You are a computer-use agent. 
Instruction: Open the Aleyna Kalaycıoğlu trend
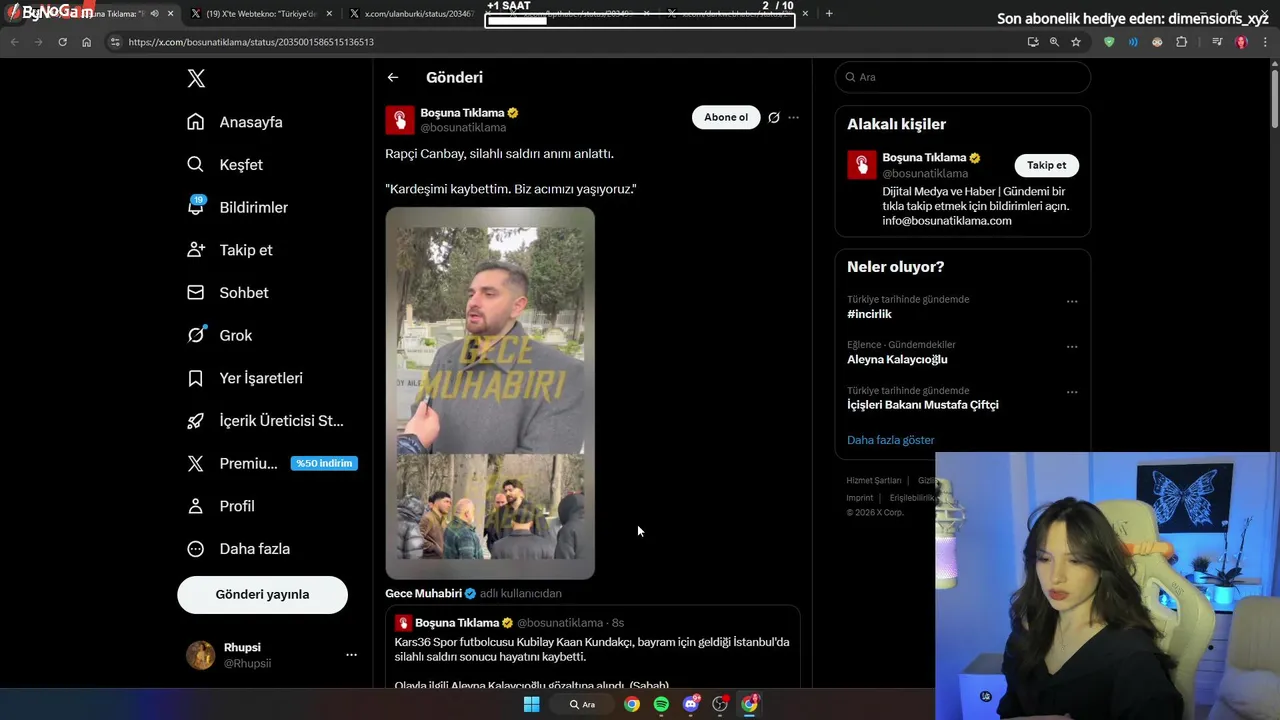[897, 359]
